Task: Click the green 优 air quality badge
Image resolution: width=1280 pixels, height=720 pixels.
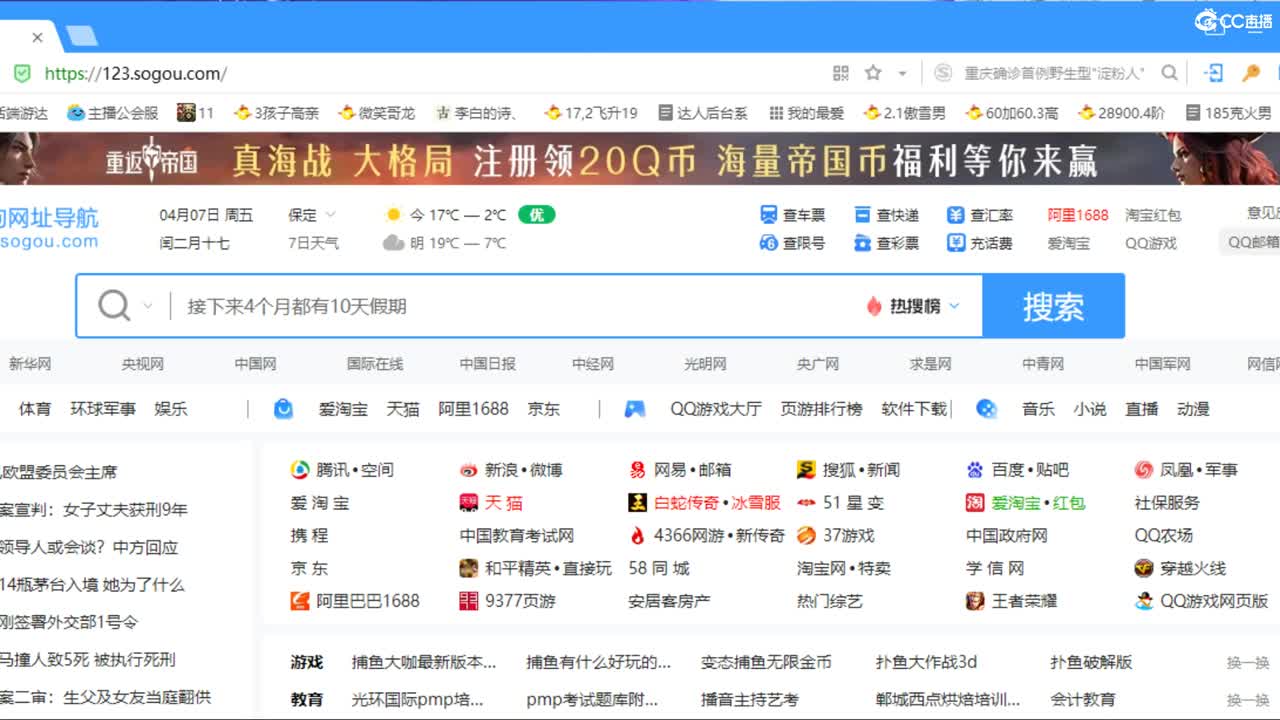Action: [536, 214]
